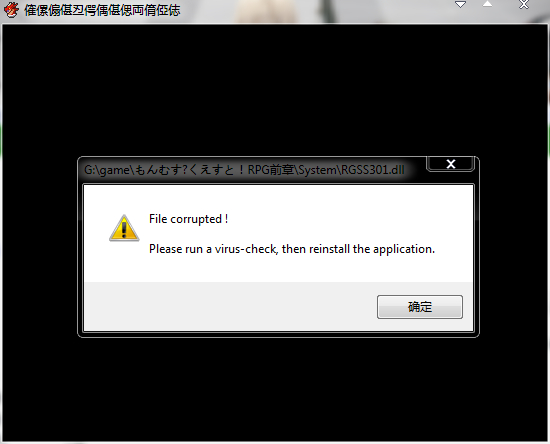
Task: Click the word "reinstall" in the message
Action: click(x=329, y=249)
